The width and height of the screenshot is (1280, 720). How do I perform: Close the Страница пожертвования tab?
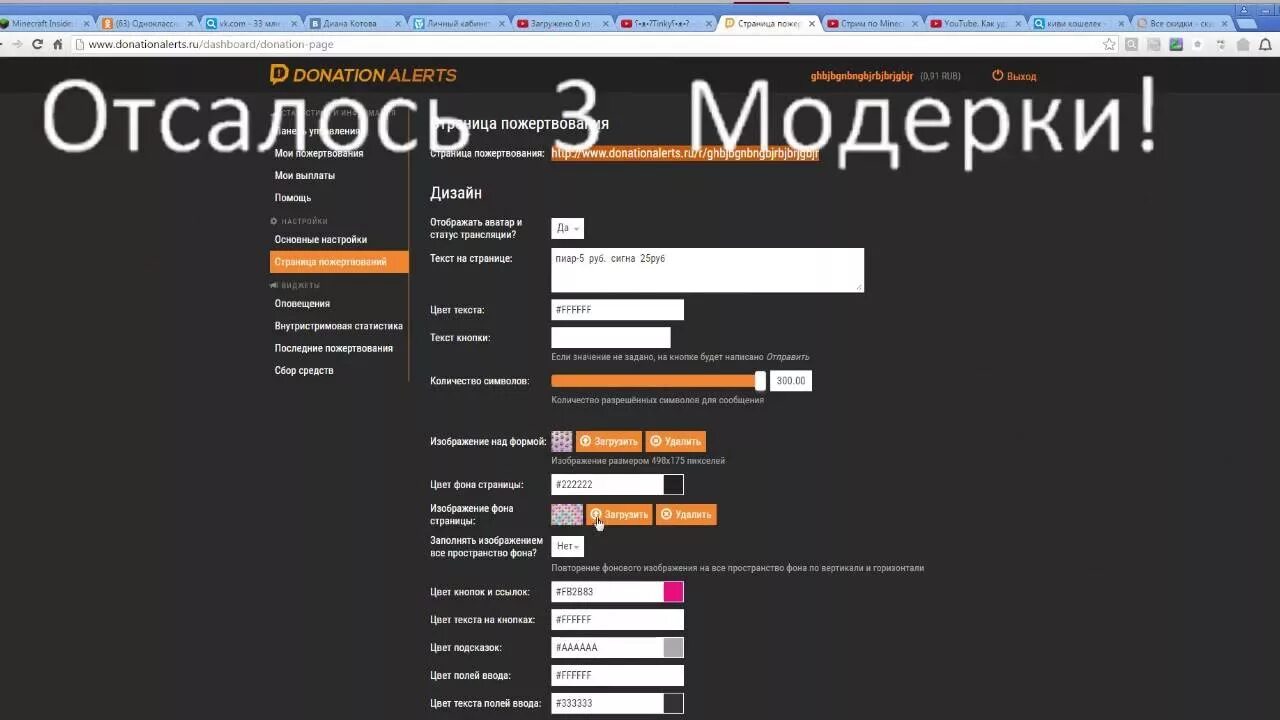pyautogui.click(x=811, y=23)
